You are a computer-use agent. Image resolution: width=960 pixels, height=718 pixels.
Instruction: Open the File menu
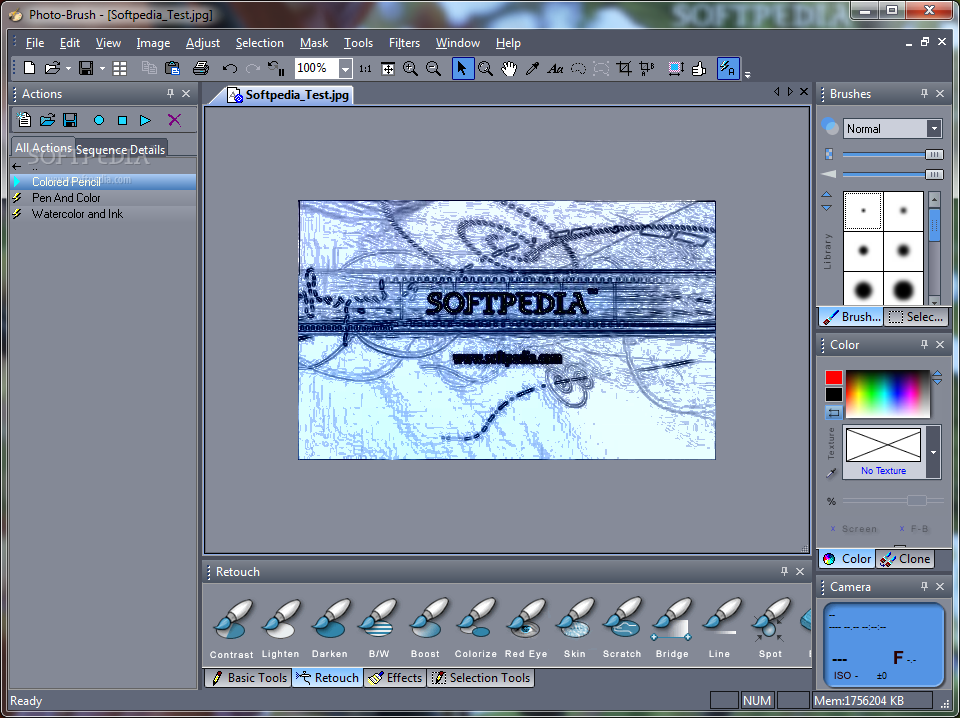[x=35, y=43]
